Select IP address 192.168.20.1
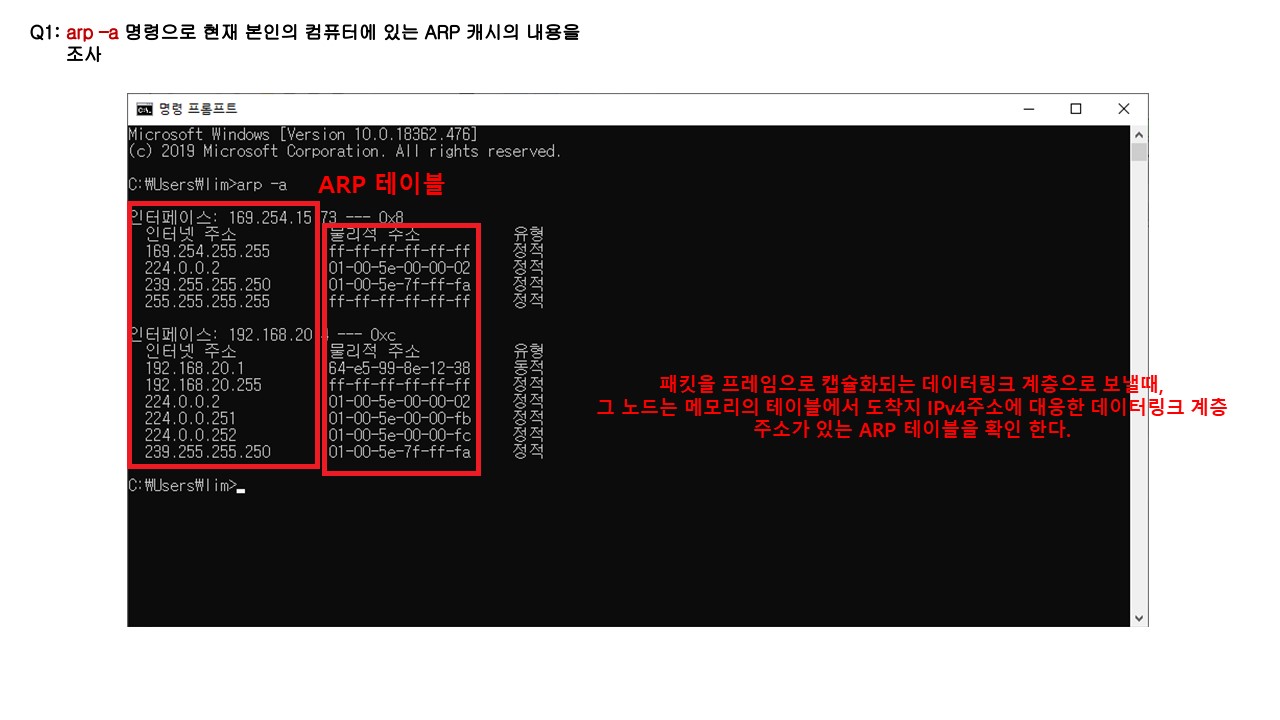This screenshot has width=1280, height=720. coord(195,368)
